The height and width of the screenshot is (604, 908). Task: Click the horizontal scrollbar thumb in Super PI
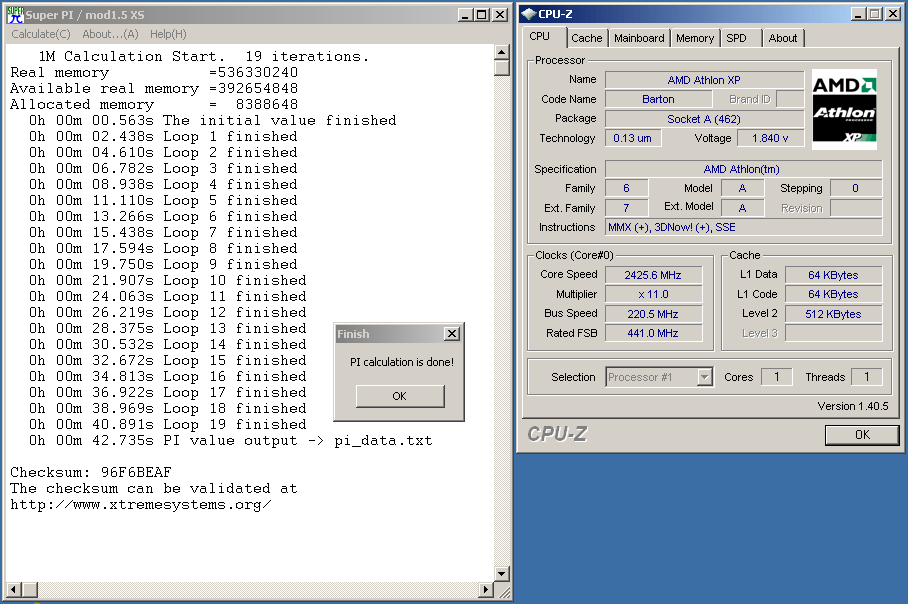click(30, 590)
